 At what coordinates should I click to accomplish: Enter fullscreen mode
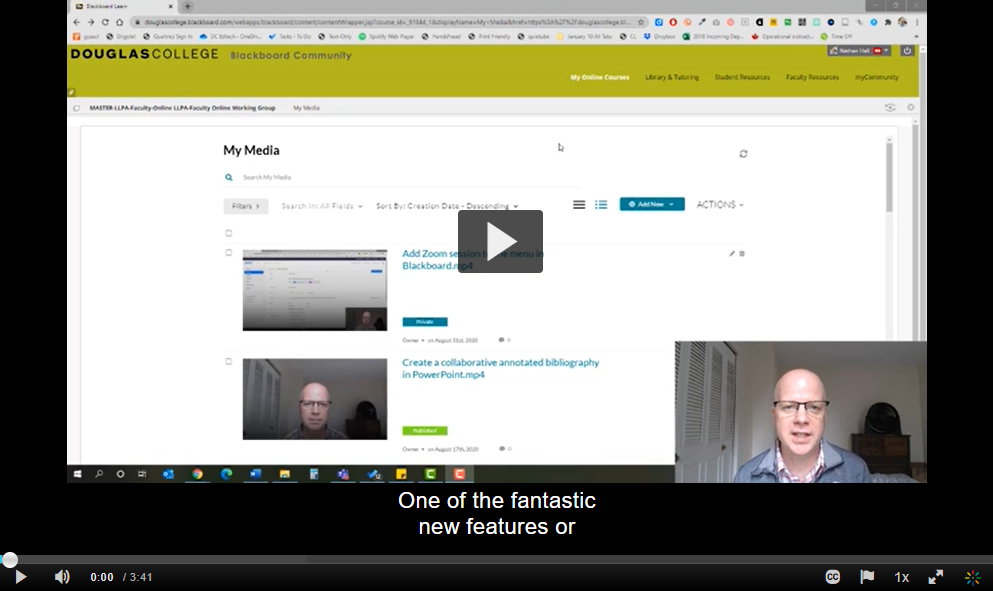(x=936, y=577)
